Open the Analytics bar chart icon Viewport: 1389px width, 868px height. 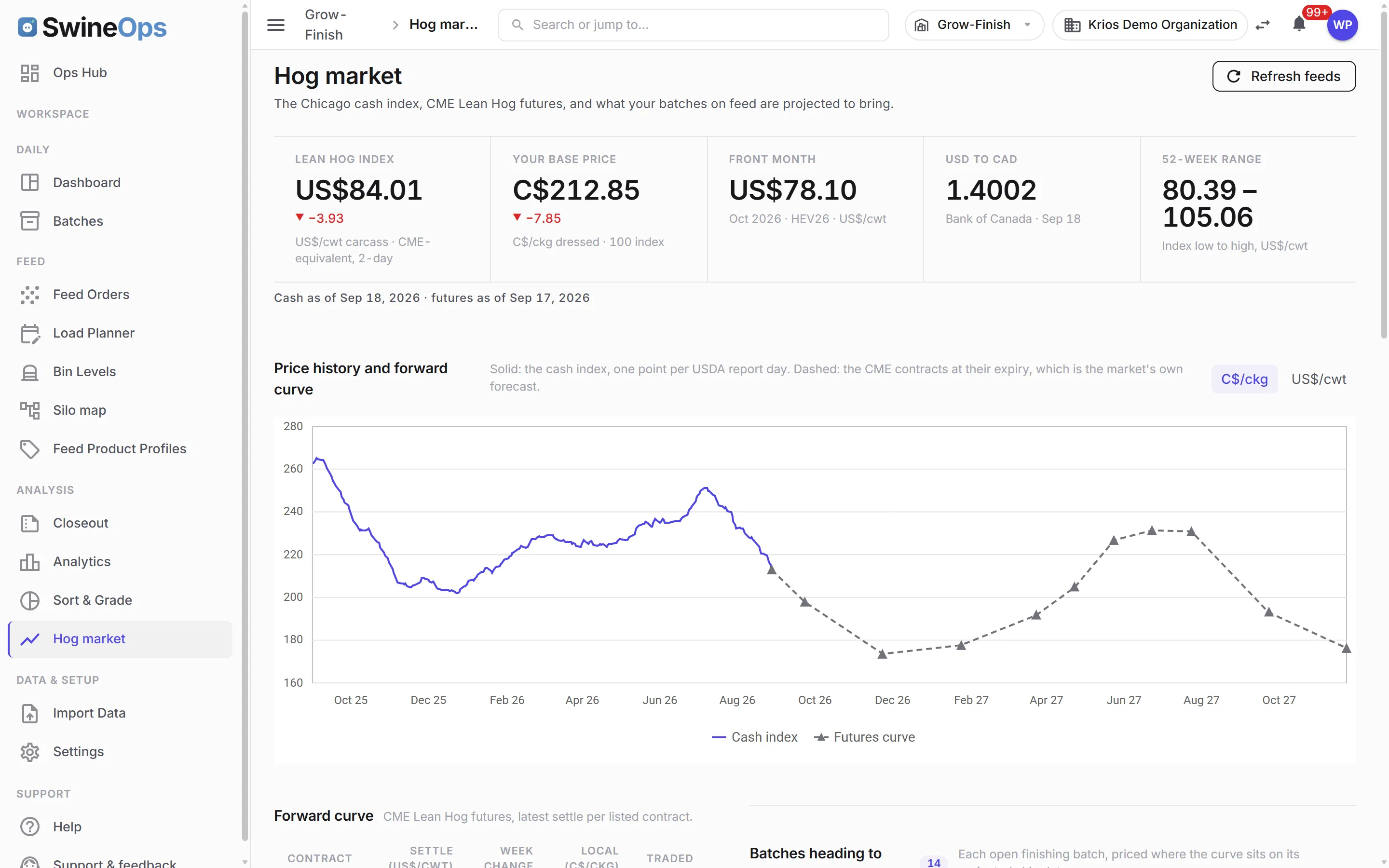point(29,561)
